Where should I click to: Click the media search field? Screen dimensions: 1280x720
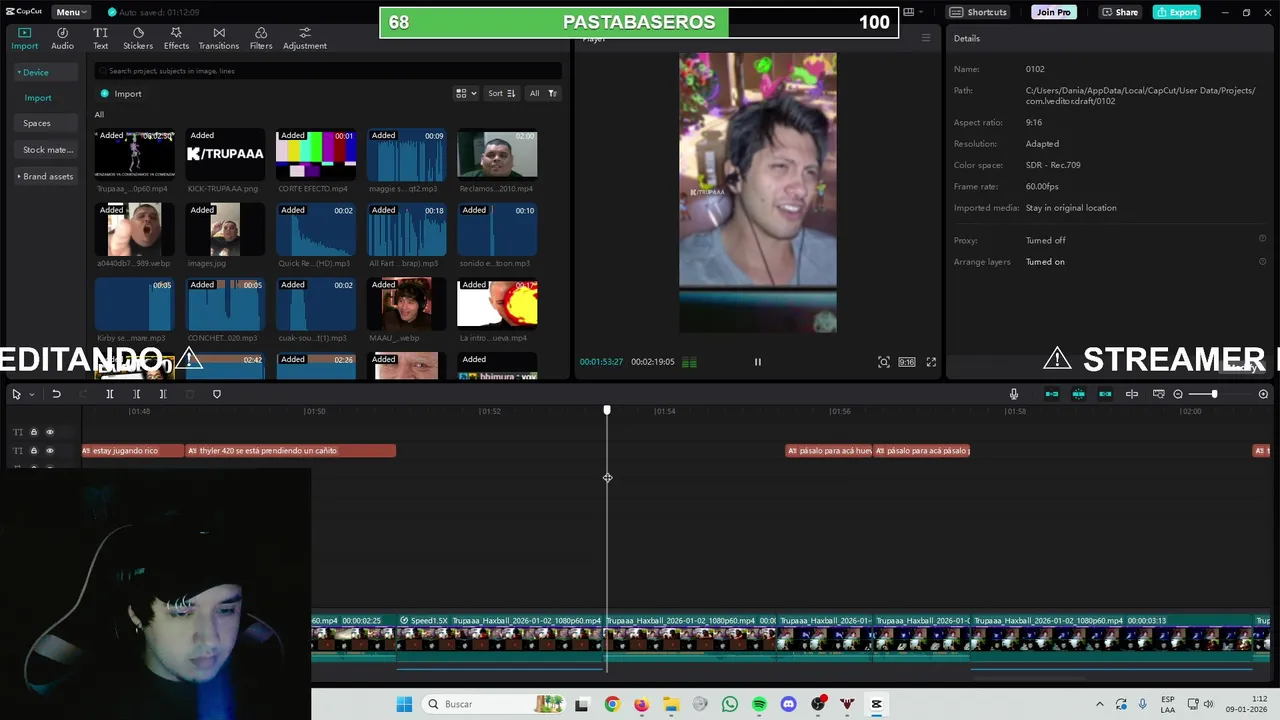(x=328, y=71)
